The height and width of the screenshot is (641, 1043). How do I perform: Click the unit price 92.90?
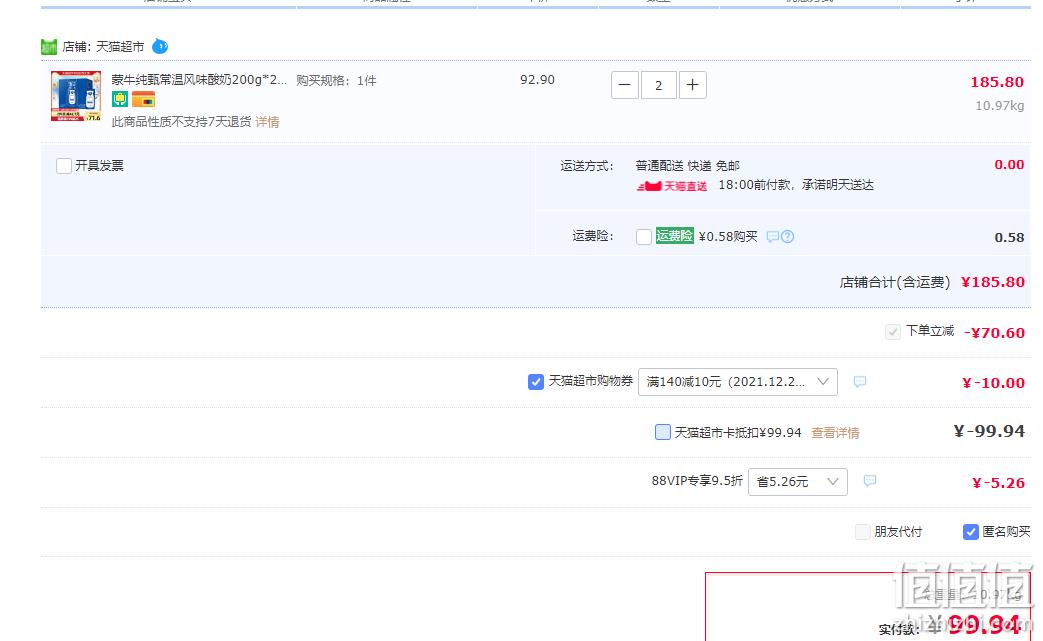click(x=537, y=80)
